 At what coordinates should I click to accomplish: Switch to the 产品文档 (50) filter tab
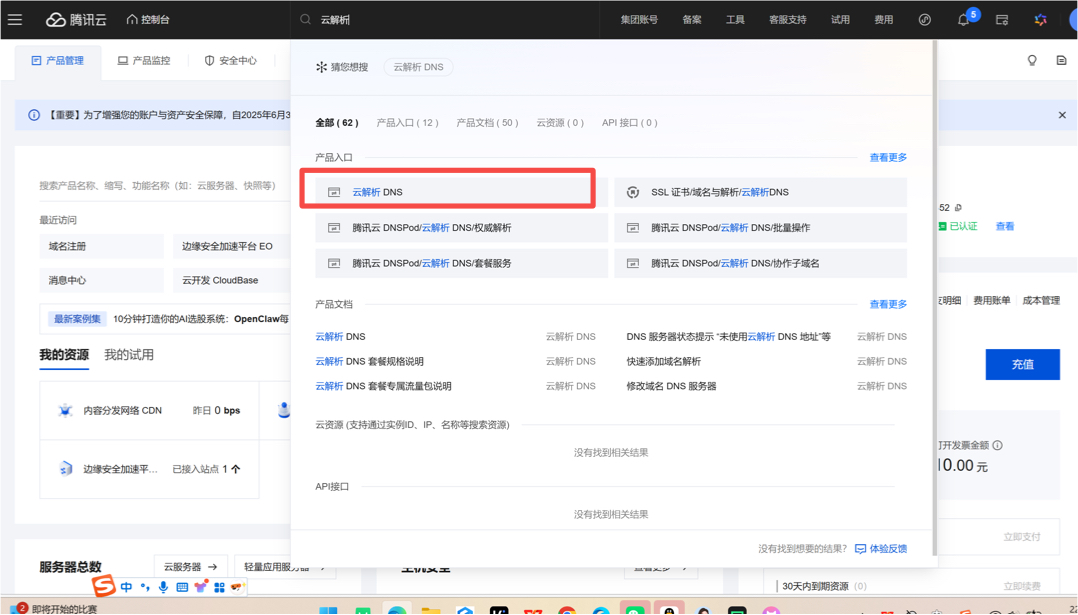[x=487, y=123]
